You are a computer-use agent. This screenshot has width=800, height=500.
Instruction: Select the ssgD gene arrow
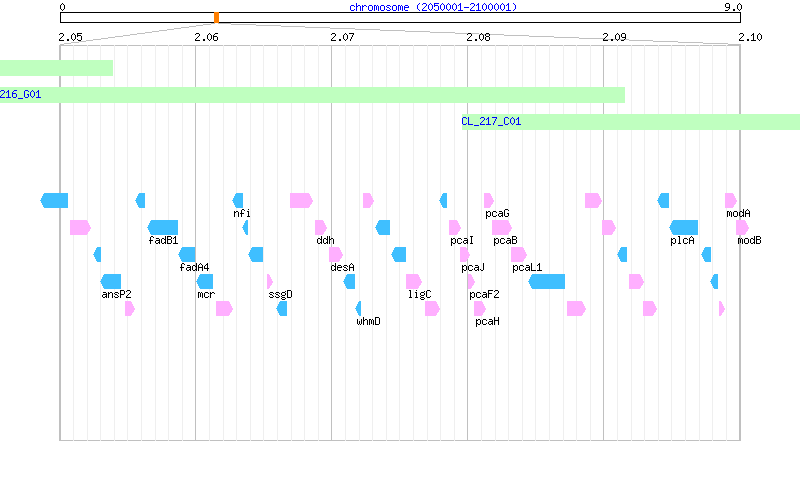tap(270, 282)
